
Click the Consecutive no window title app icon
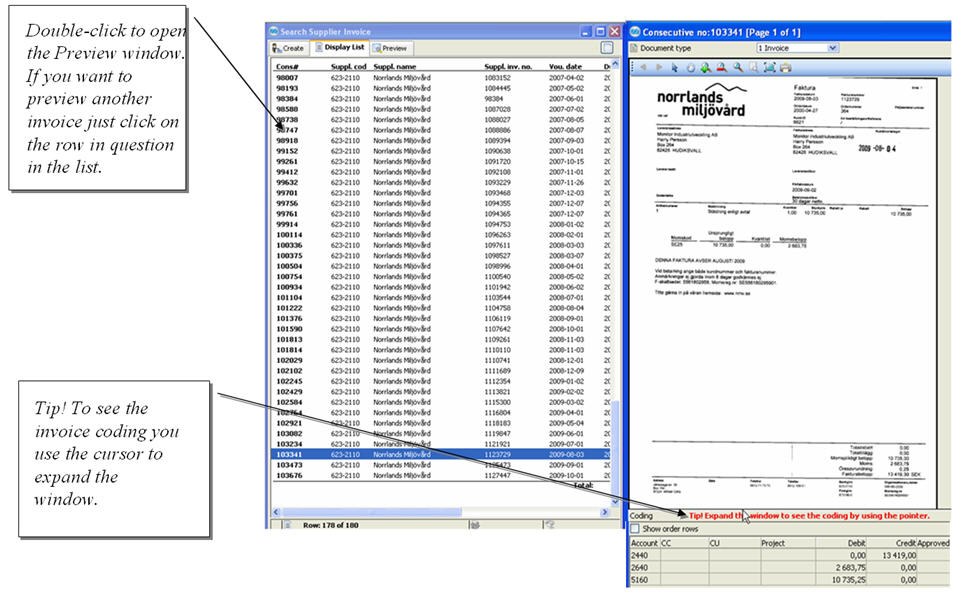635,32
